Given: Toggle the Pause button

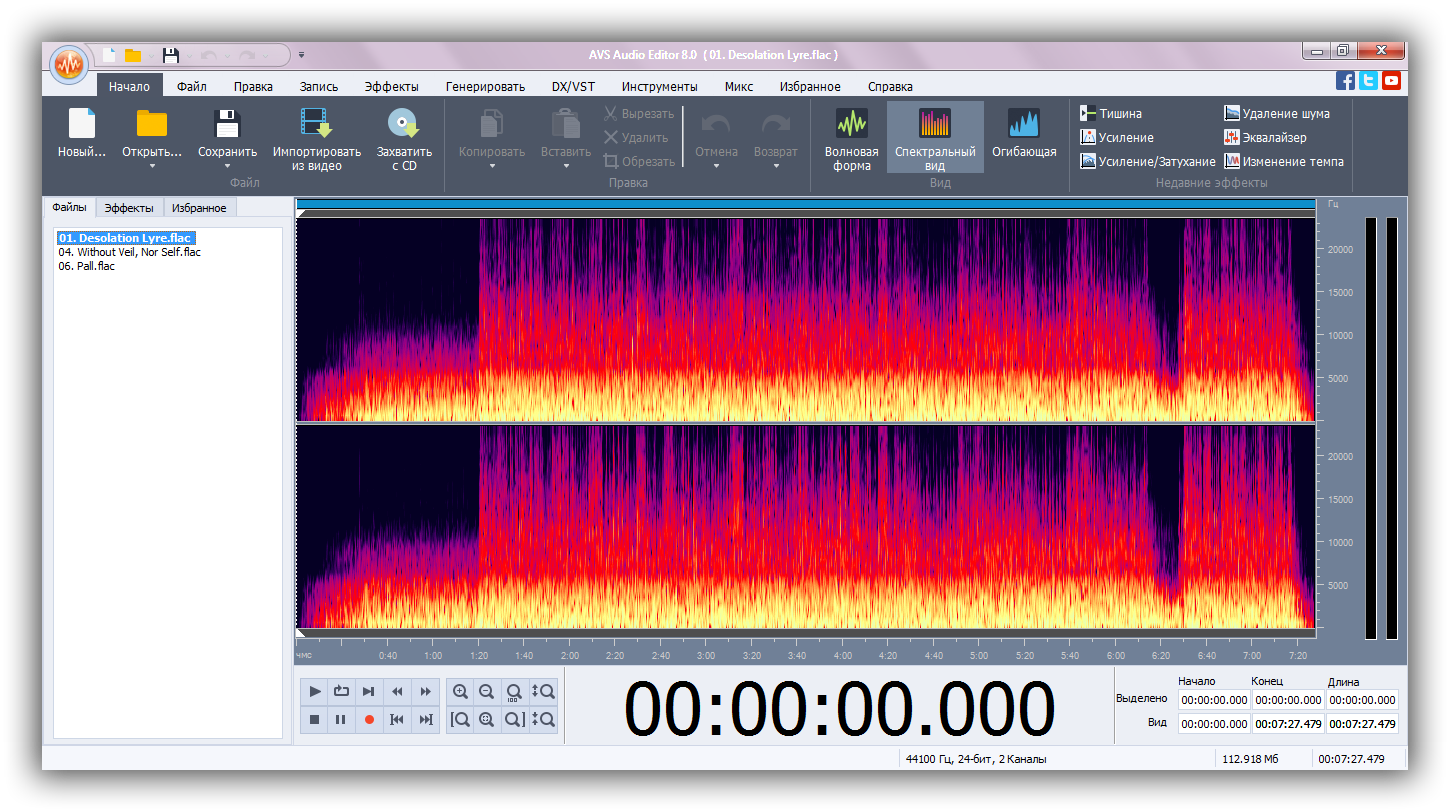Looking at the screenshot, I should [342, 719].
